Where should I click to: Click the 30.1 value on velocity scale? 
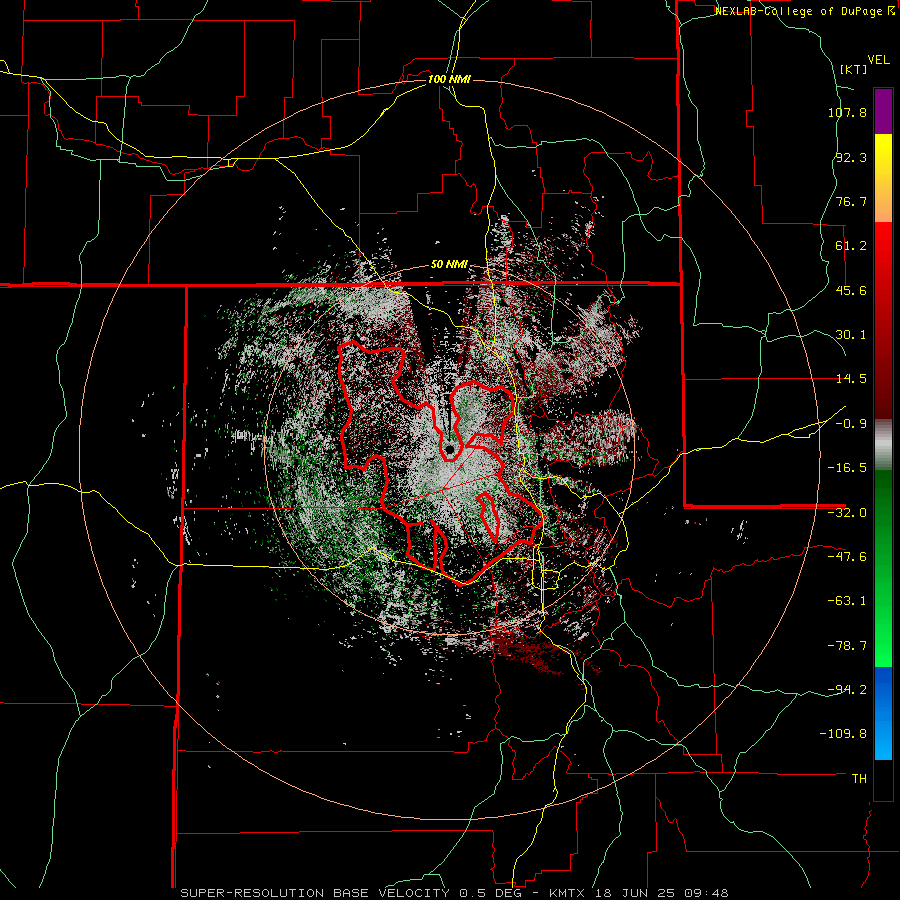click(851, 335)
